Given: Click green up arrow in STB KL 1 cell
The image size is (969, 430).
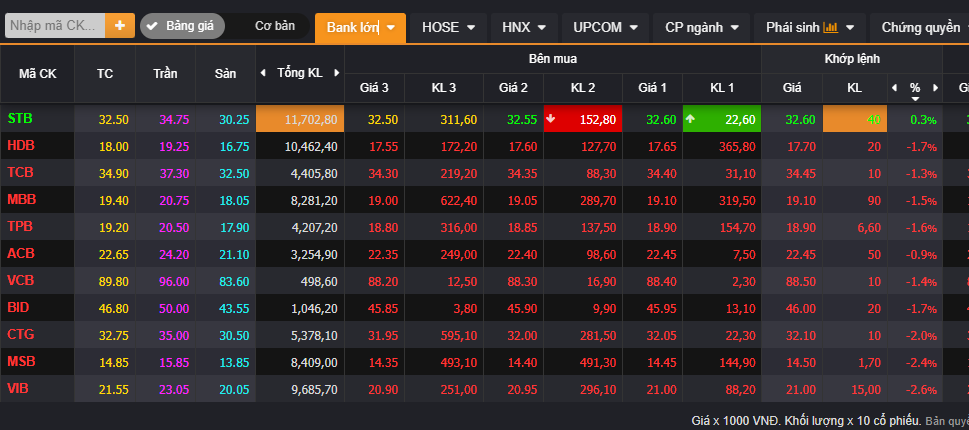Looking at the screenshot, I should point(690,119).
